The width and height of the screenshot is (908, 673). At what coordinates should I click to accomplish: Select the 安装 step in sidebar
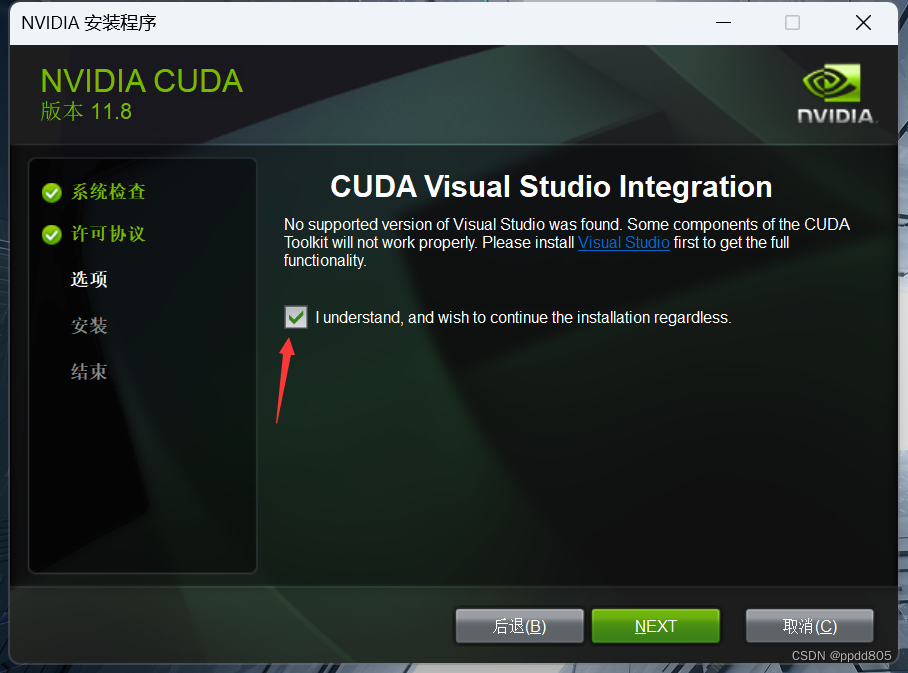[89, 325]
